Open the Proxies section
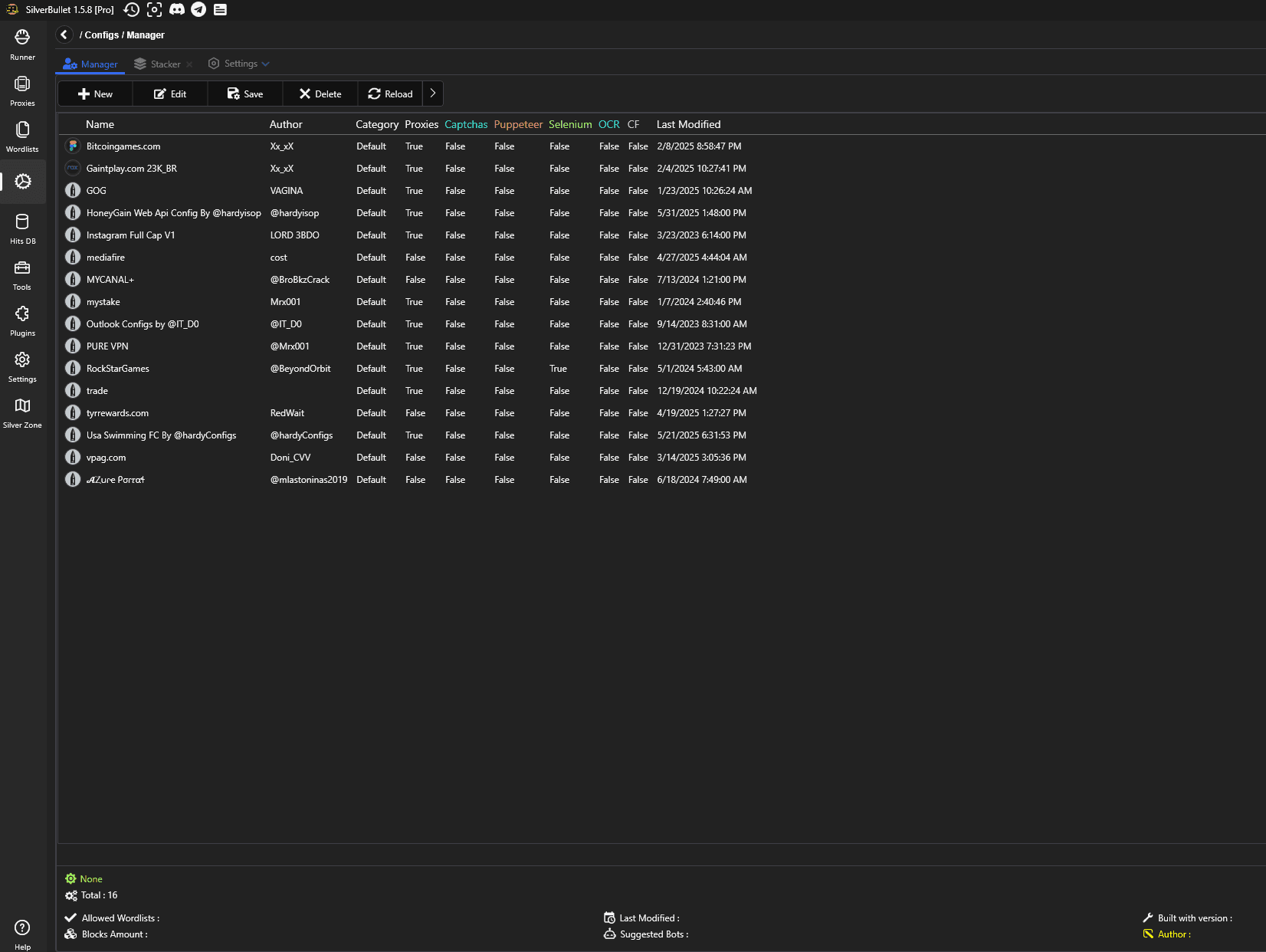Viewport: 1266px width, 952px height. [x=22, y=90]
